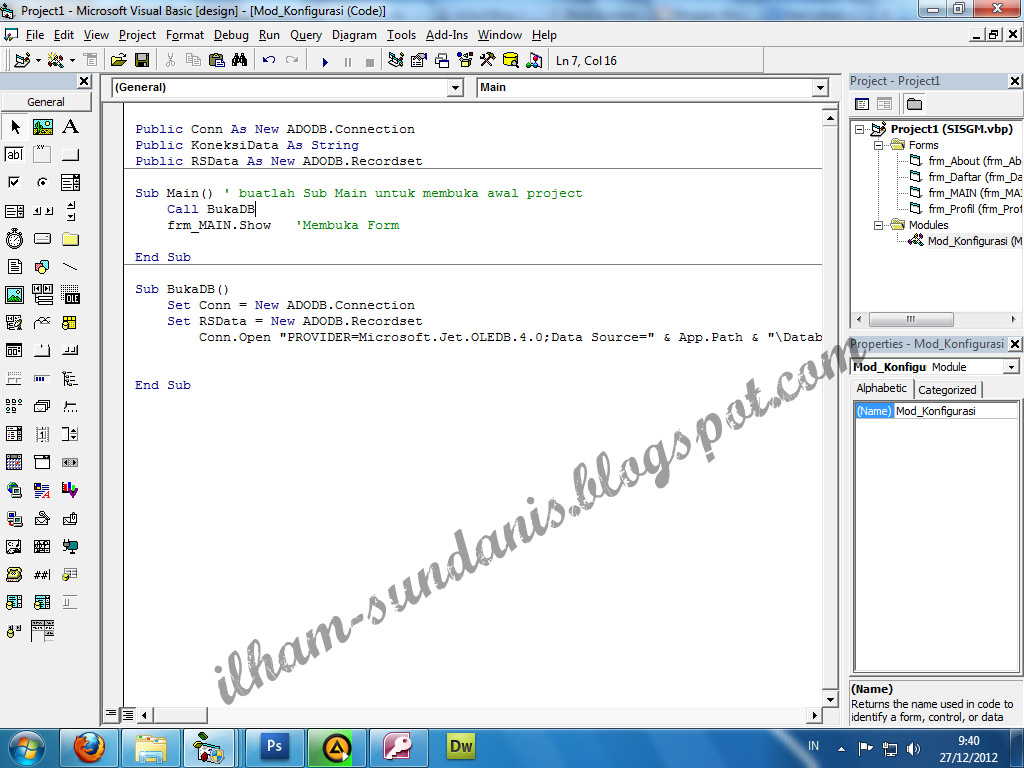Open the File menu

coord(35,35)
